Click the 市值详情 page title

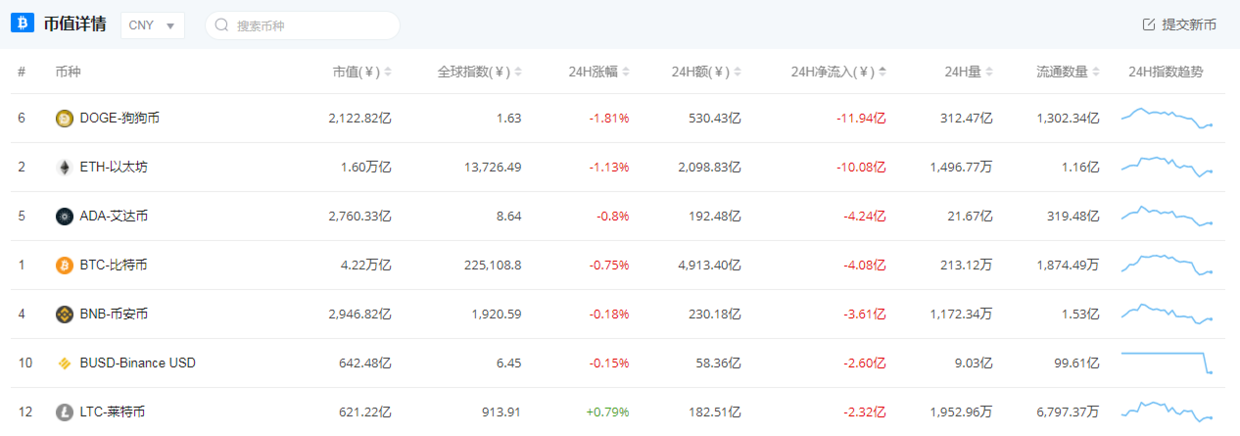coord(76,24)
